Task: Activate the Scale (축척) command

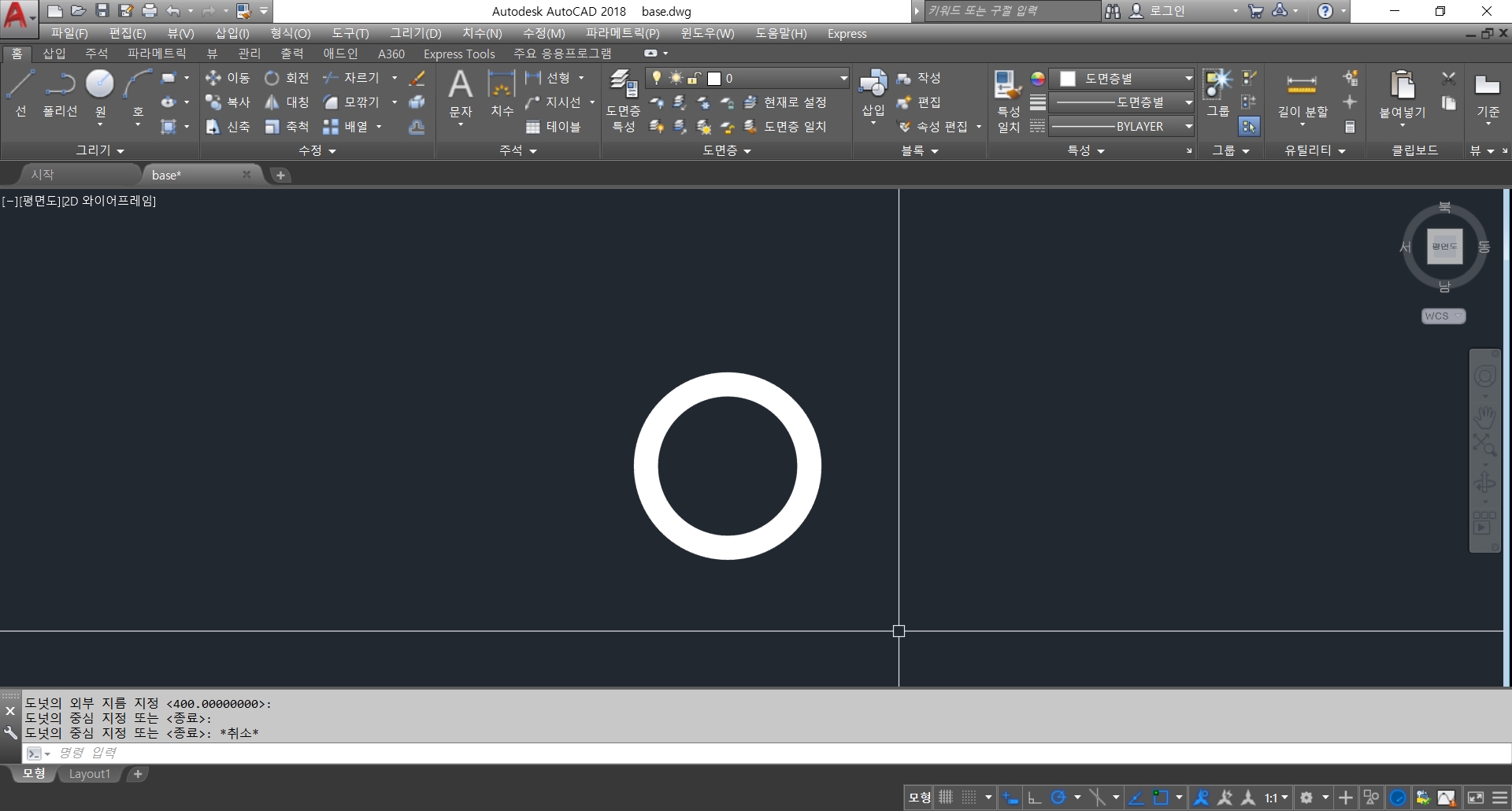Action: [287, 127]
